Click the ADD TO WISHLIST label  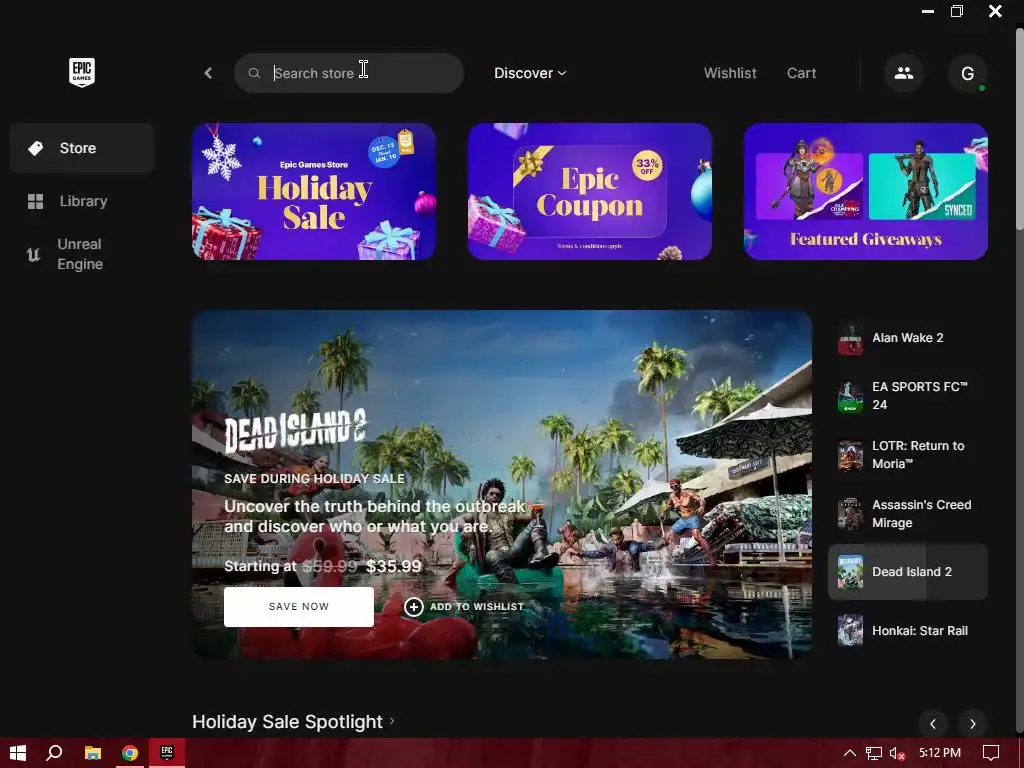(x=477, y=607)
